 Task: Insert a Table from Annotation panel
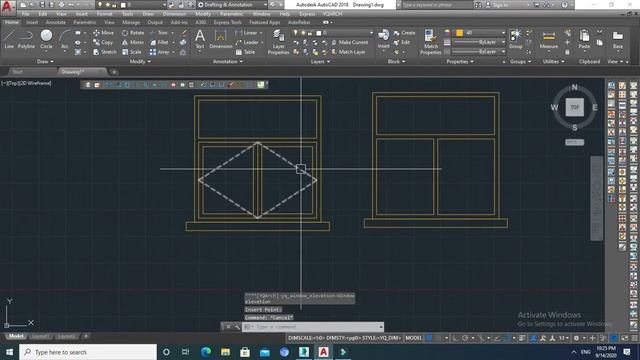pyautogui.click(x=245, y=52)
